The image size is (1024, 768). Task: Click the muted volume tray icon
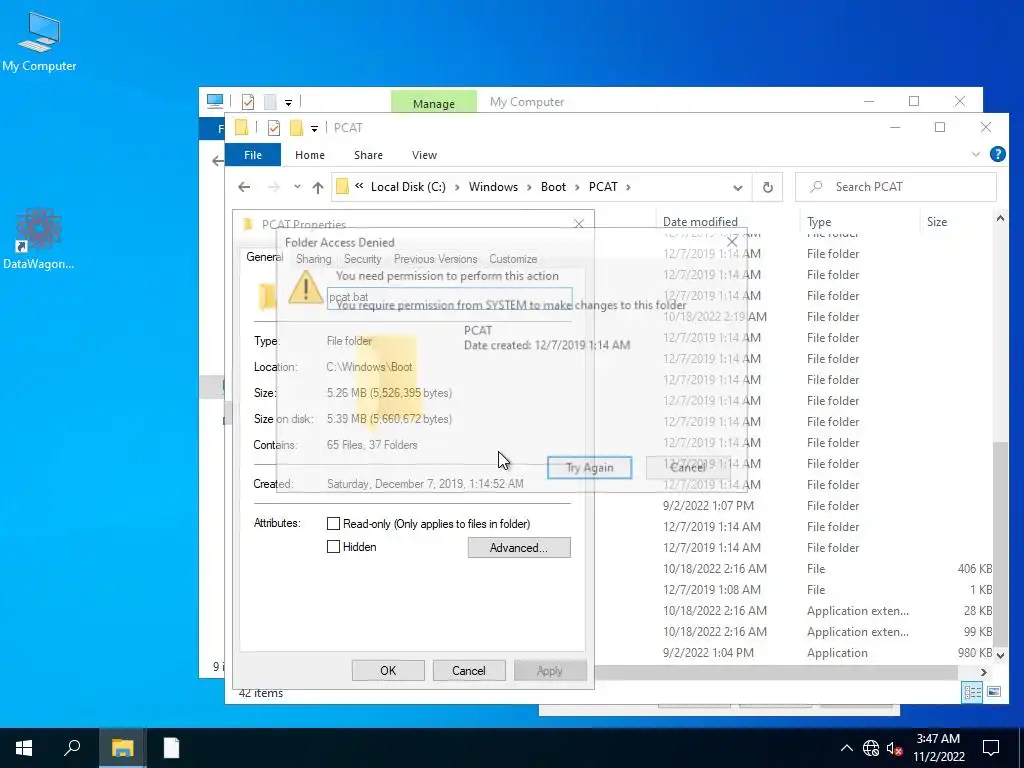(x=894, y=748)
